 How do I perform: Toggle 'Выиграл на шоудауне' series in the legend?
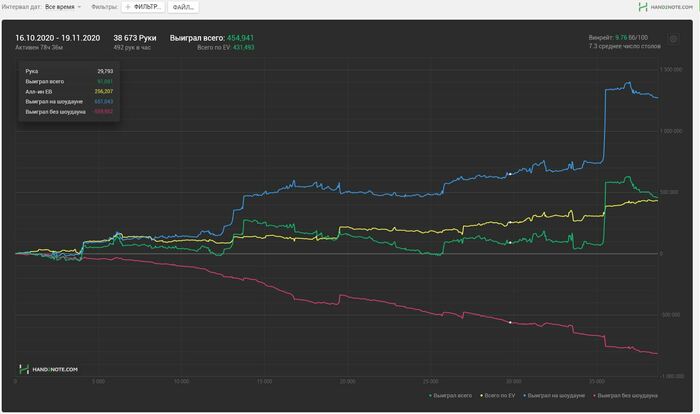click(x=554, y=396)
